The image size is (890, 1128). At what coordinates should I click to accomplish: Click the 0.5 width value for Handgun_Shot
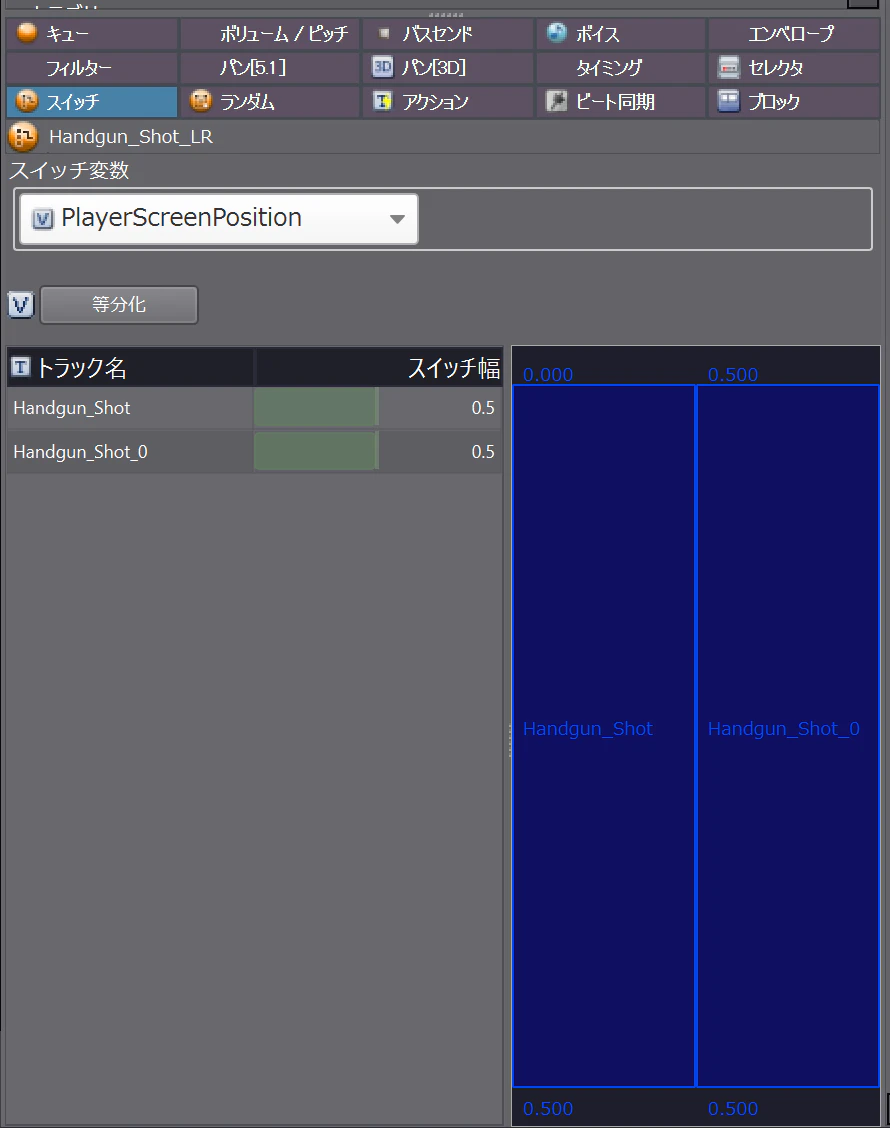(483, 408)
